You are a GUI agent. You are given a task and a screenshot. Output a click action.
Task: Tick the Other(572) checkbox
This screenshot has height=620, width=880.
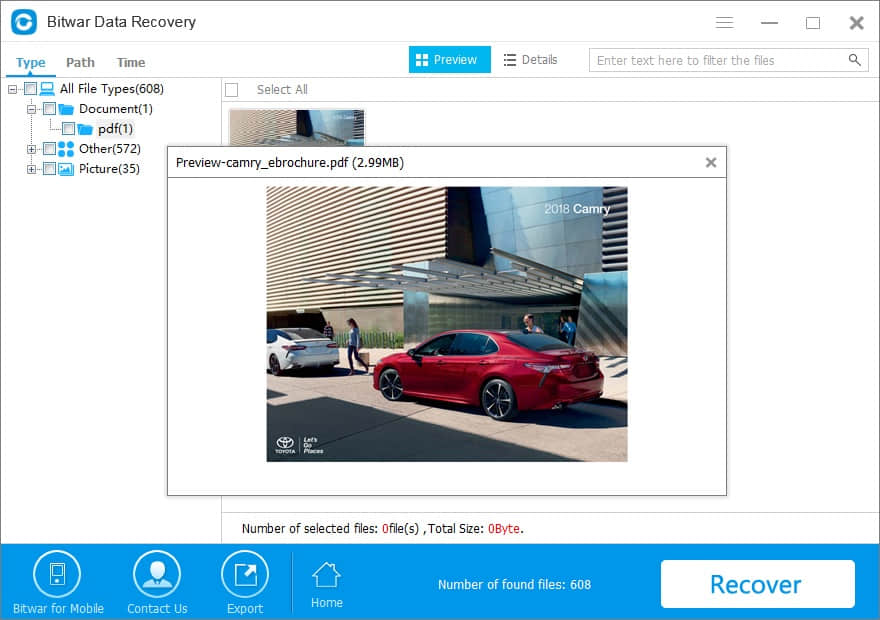coord(49,149)
